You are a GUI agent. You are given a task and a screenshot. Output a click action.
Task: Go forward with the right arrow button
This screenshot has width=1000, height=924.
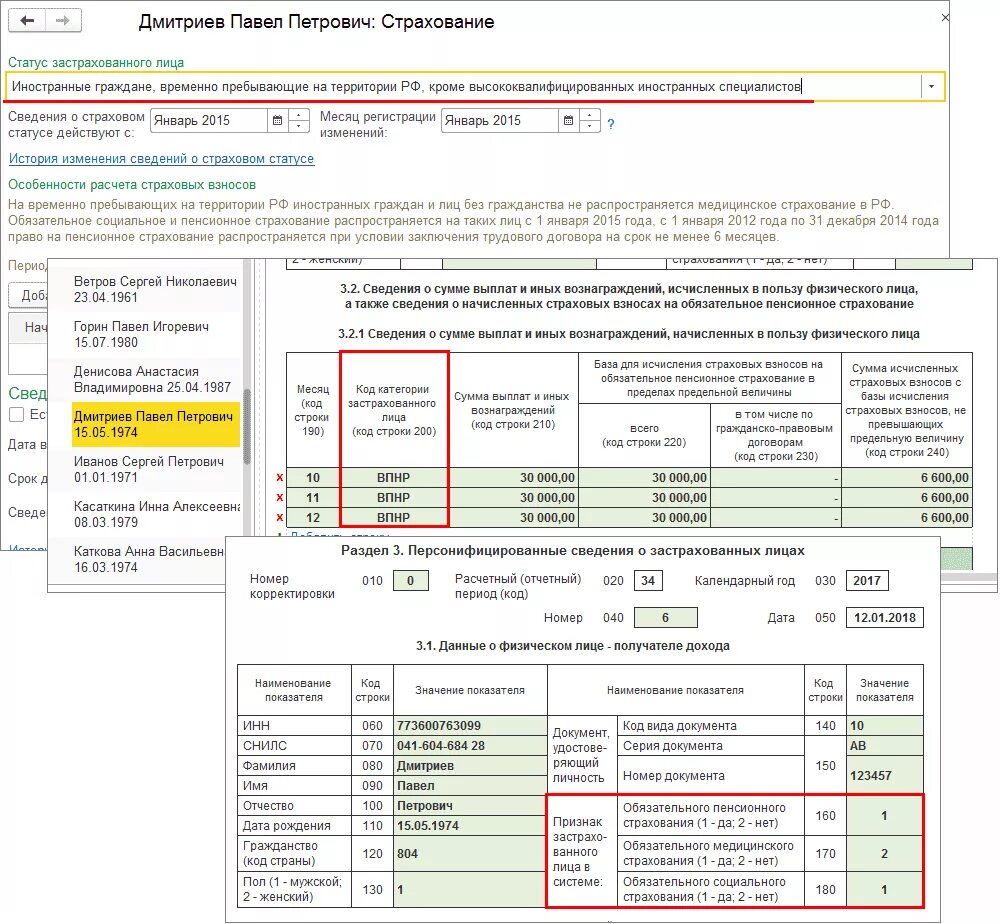coord(62,20)
